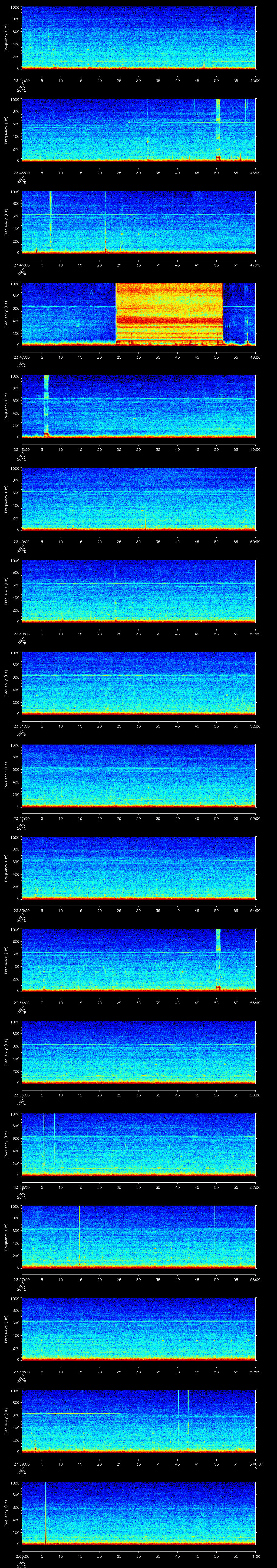The image size is (277, 1568).
Task: Open the spectrogram panel starting at 23:53:00
Action: (x=138, y=868)
